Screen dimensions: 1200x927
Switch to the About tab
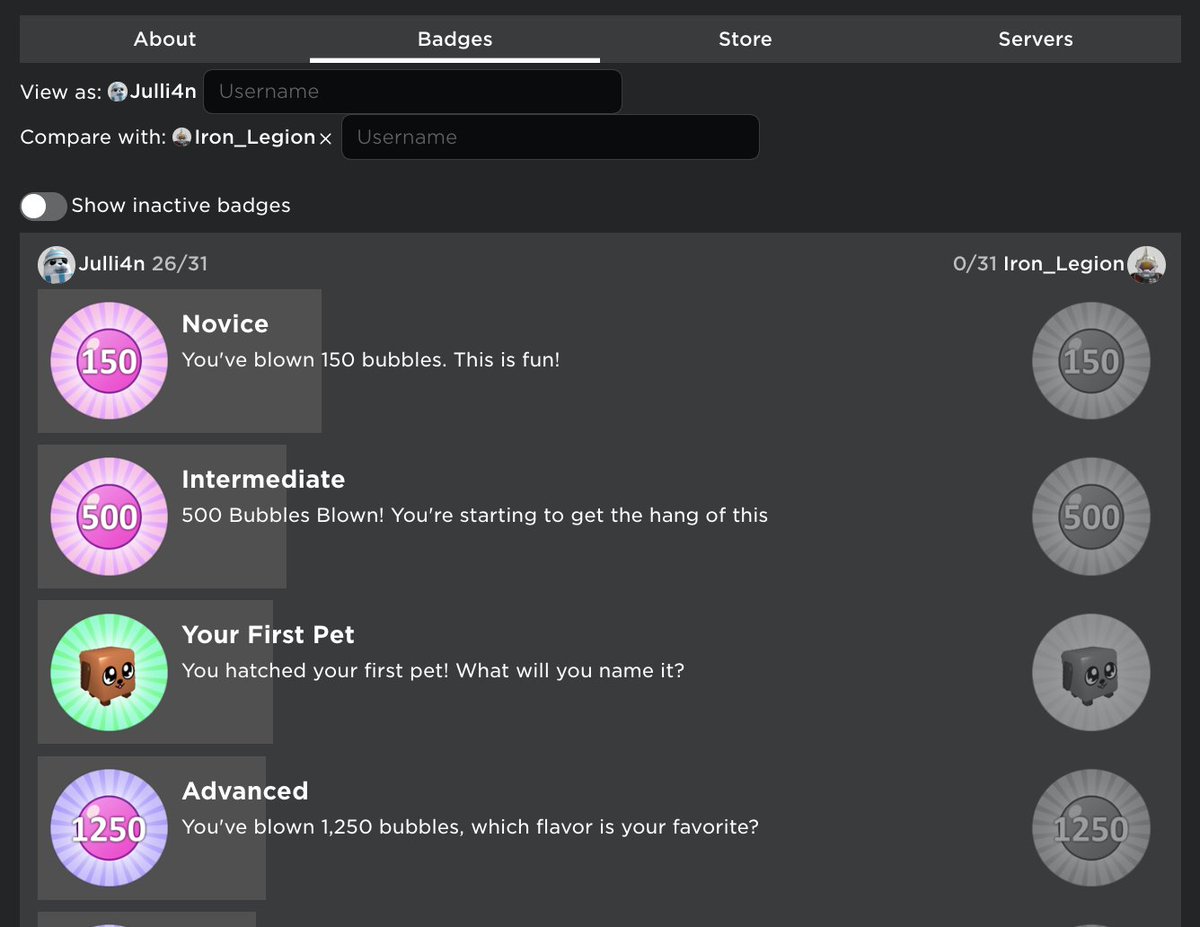coord(165,39)
